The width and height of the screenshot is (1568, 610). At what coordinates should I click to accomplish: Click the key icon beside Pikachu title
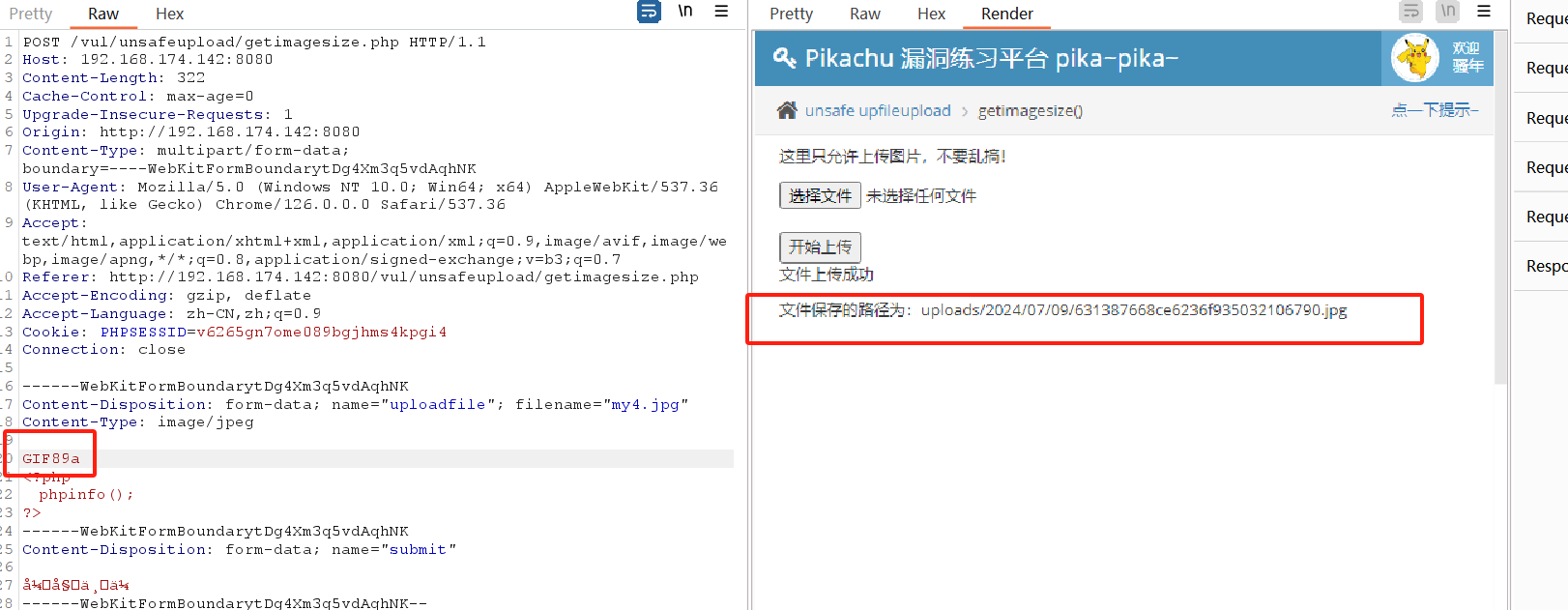point(784,58)
